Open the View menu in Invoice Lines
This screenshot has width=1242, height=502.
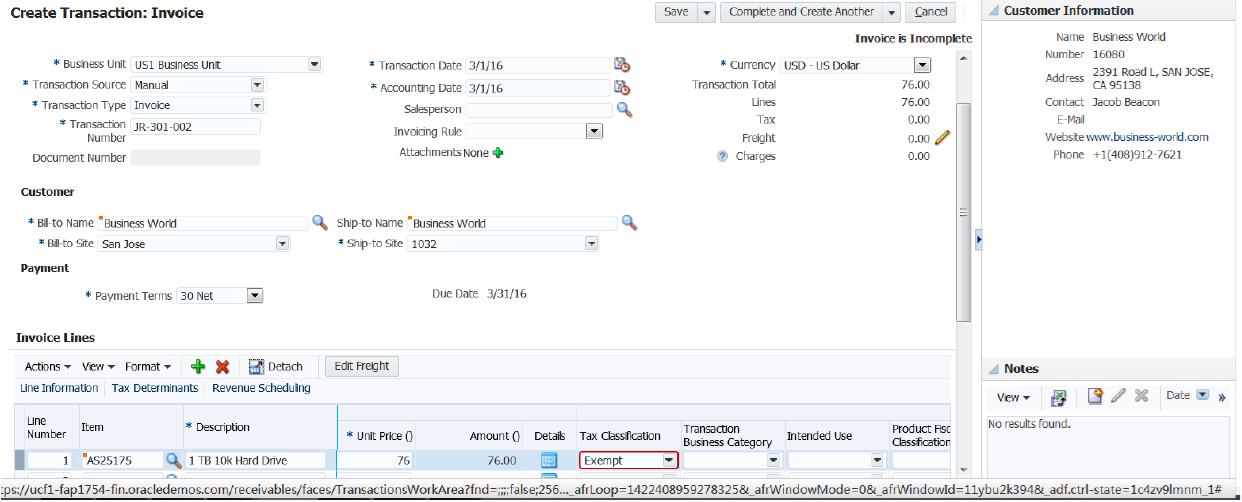98,367
